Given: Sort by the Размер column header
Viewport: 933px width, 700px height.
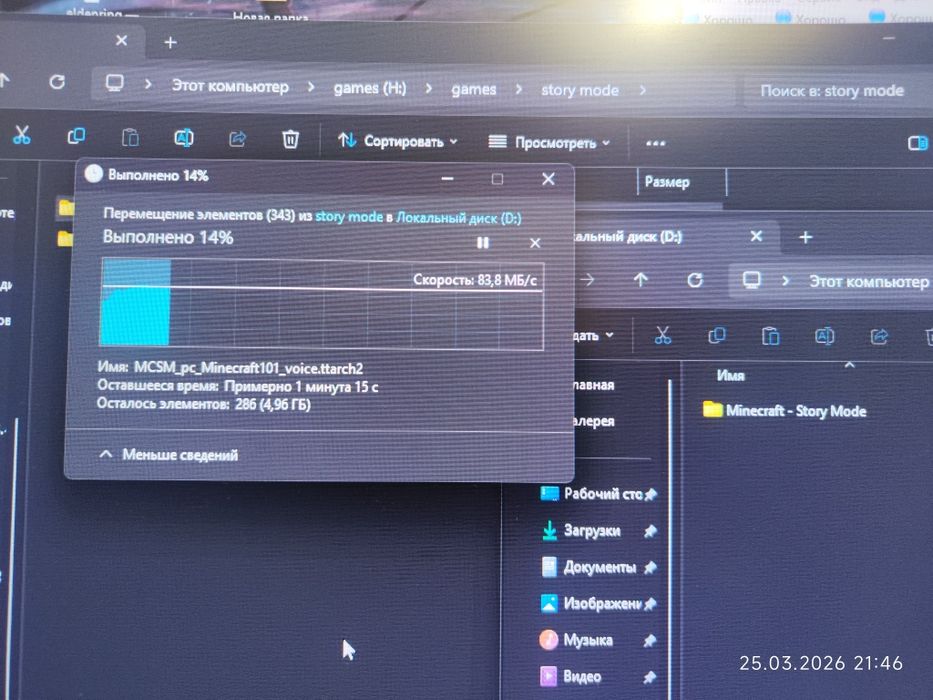Looking at the screenshot, I should [667, 182].
